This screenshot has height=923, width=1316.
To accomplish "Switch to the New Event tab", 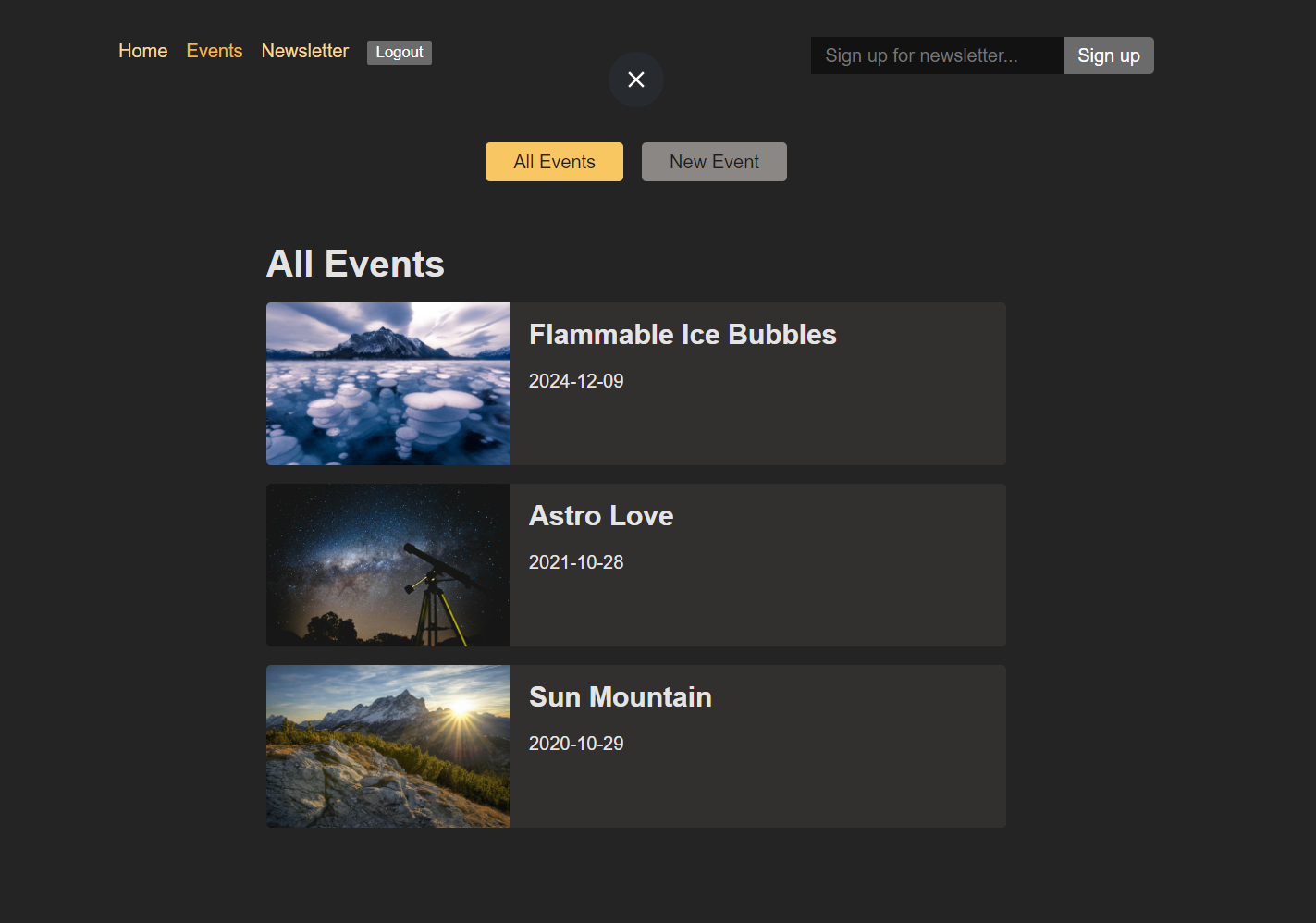I will [714, 162].
